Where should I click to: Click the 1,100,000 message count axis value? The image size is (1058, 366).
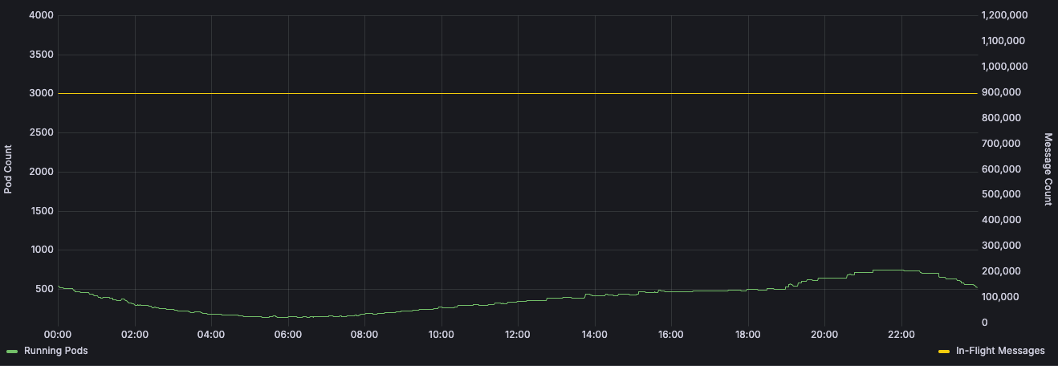[x=1003, y=41]
